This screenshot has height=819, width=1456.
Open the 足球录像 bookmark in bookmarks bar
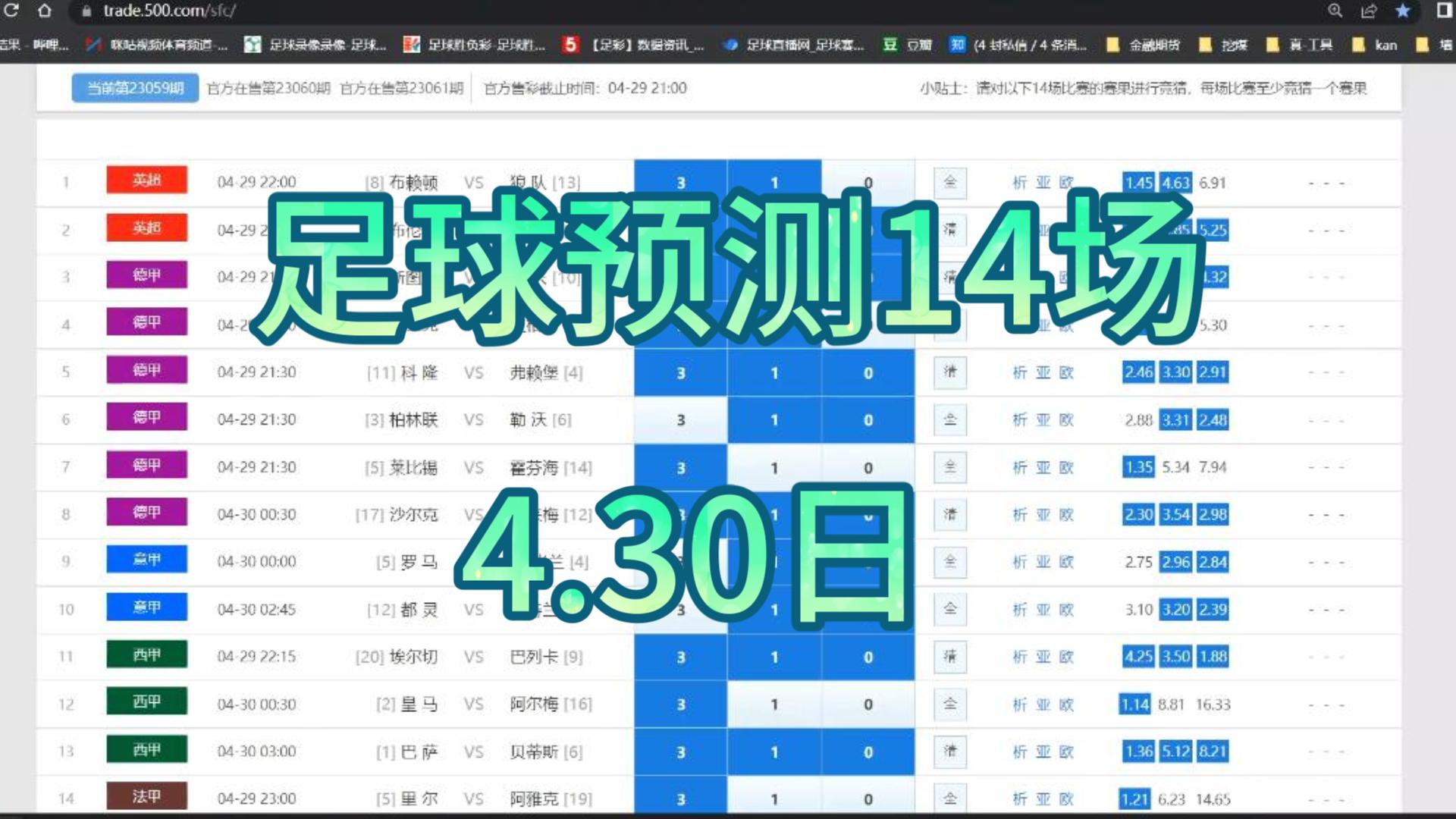(315, 45)
